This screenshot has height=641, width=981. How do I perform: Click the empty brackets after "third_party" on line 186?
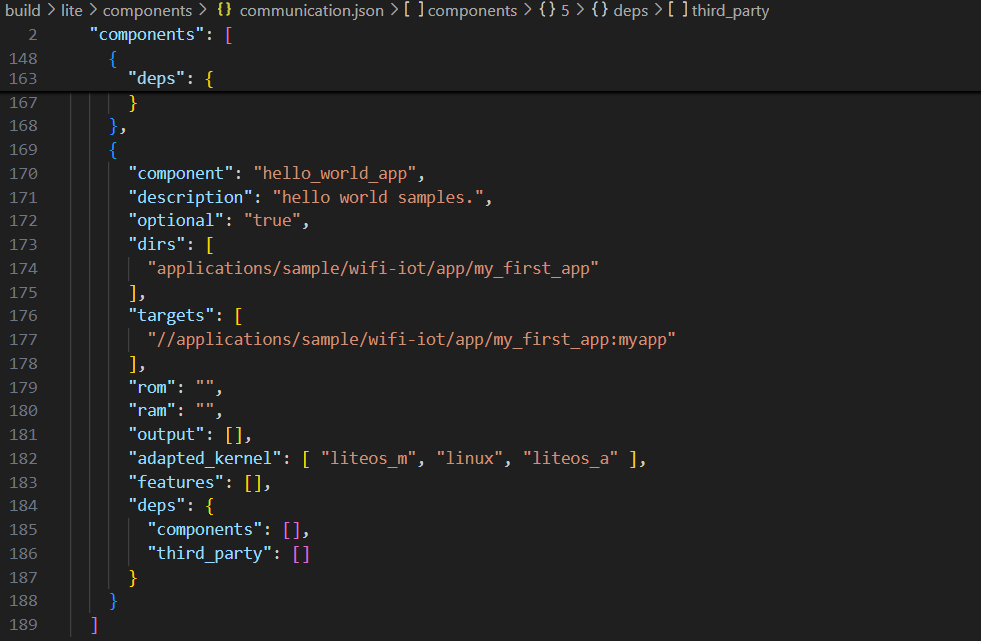301,554
